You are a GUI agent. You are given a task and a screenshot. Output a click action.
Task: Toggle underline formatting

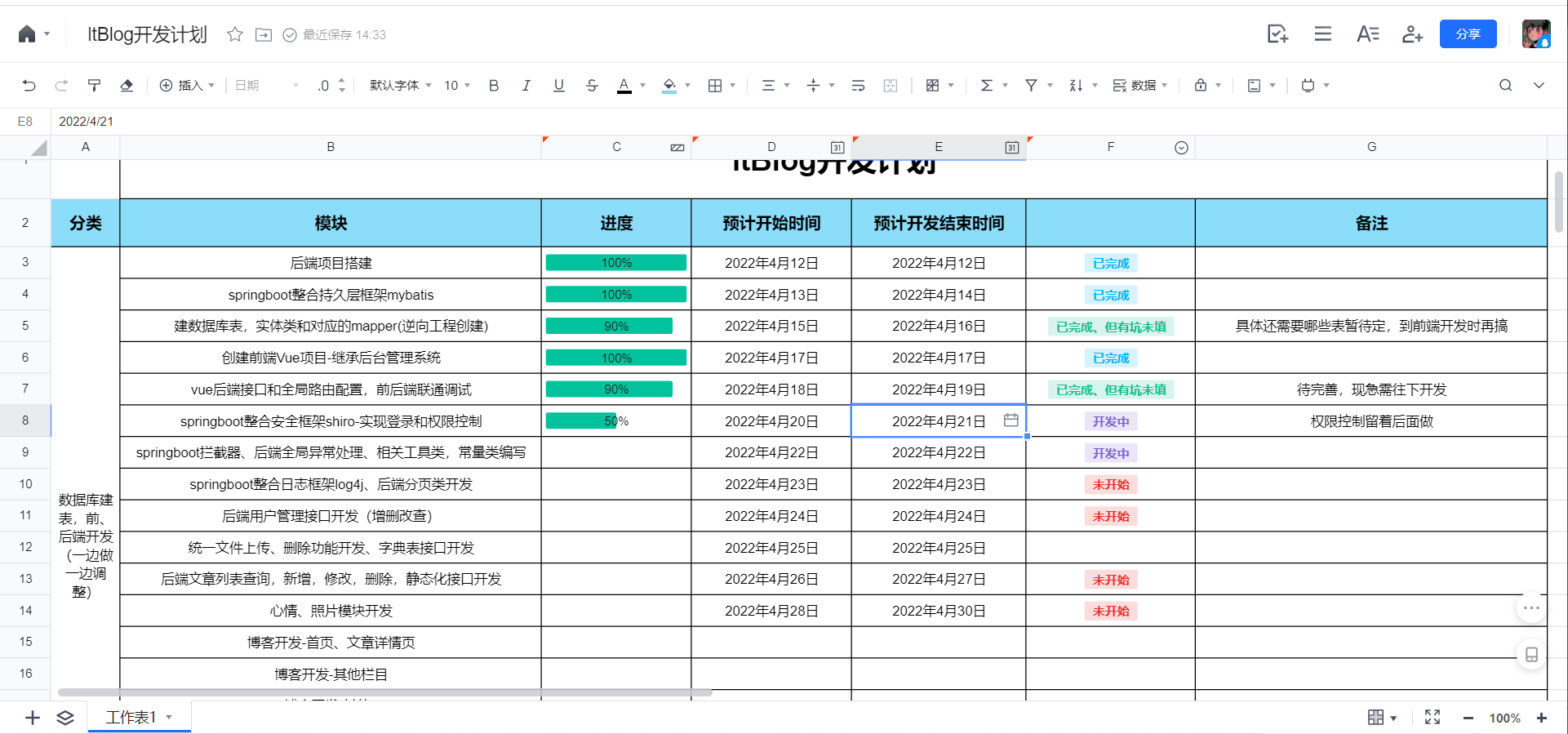tap(559, 85)
